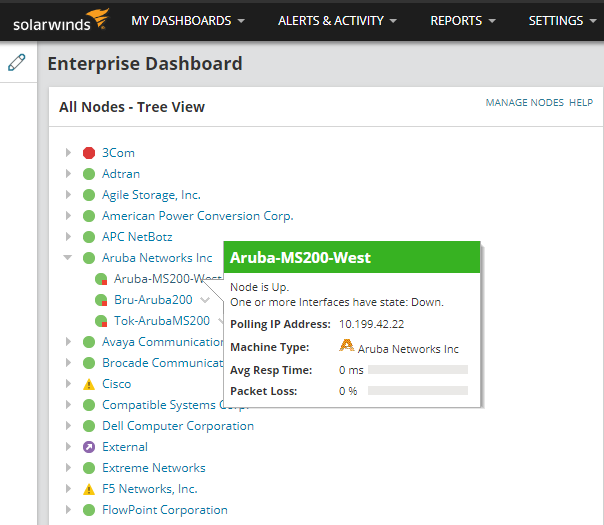This screenshot has height=525, width=604.
Task: Open the FlowPoint Corporation link
Action: point(165,510)
